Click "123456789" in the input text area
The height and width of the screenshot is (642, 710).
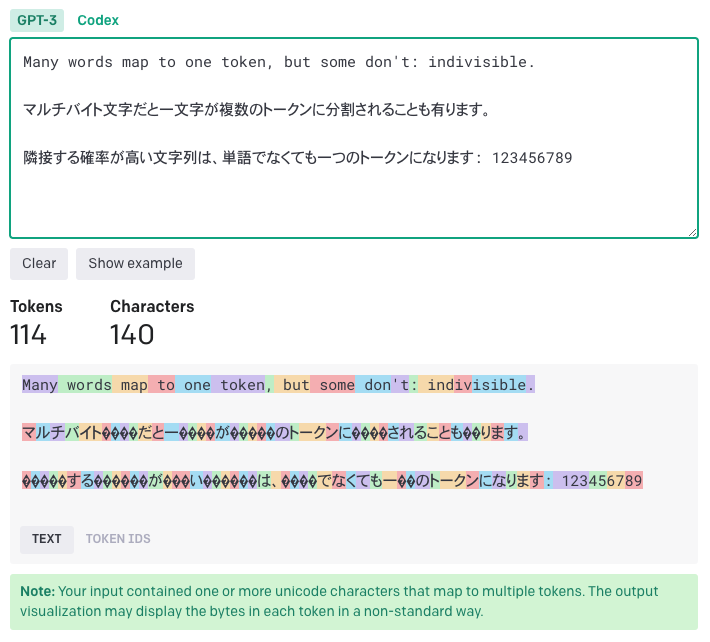pyautogui.click(x=532, y=158)
